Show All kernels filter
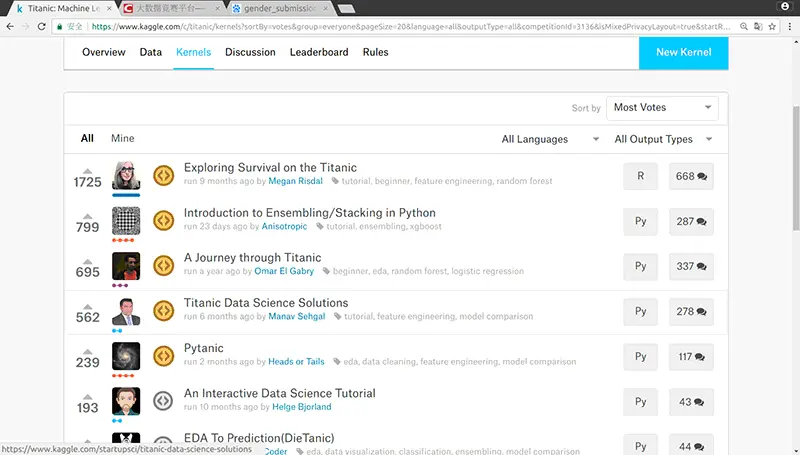 pyautogui.click(x=87, y=138)
